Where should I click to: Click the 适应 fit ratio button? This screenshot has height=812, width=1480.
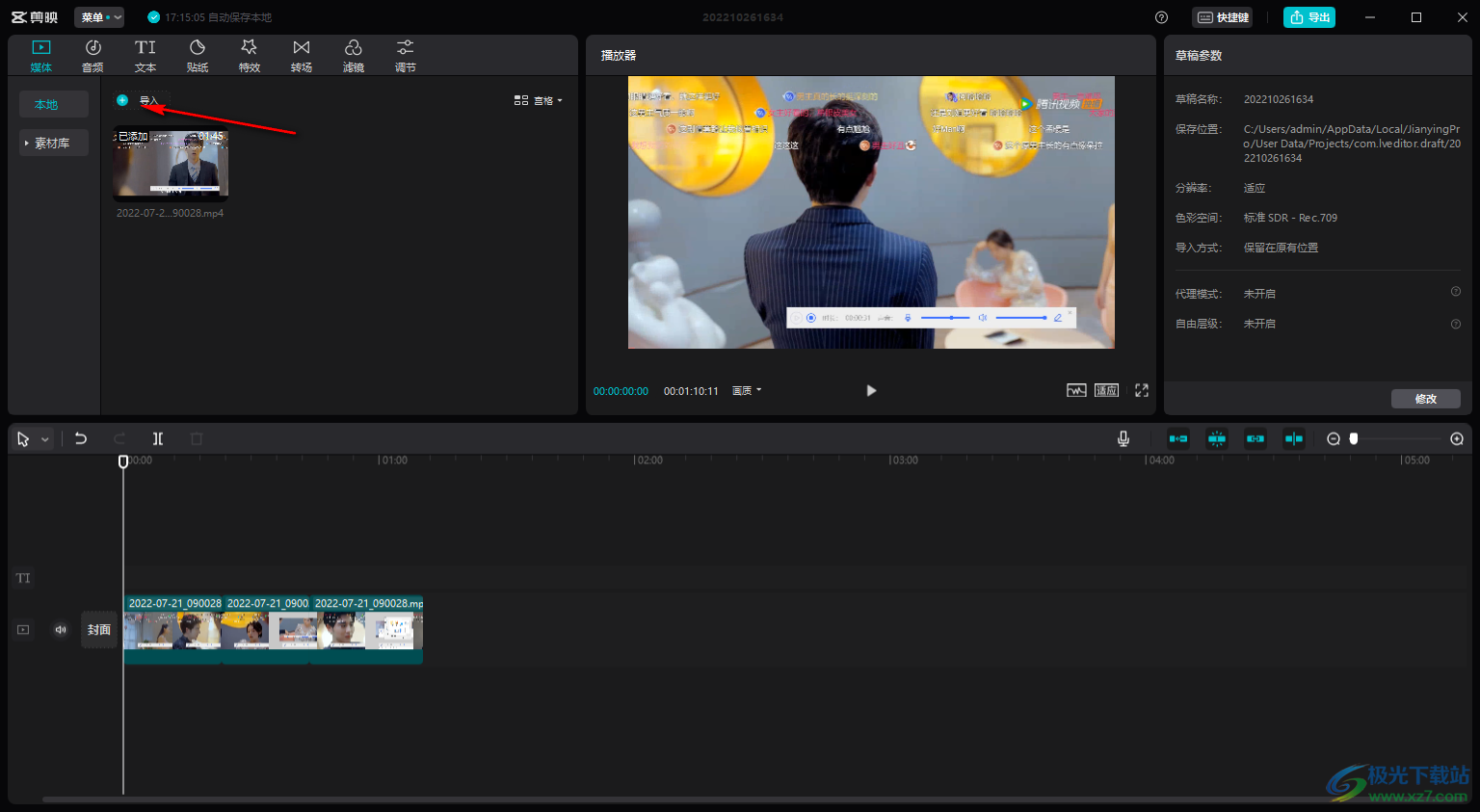click(x=1107, y=390)
